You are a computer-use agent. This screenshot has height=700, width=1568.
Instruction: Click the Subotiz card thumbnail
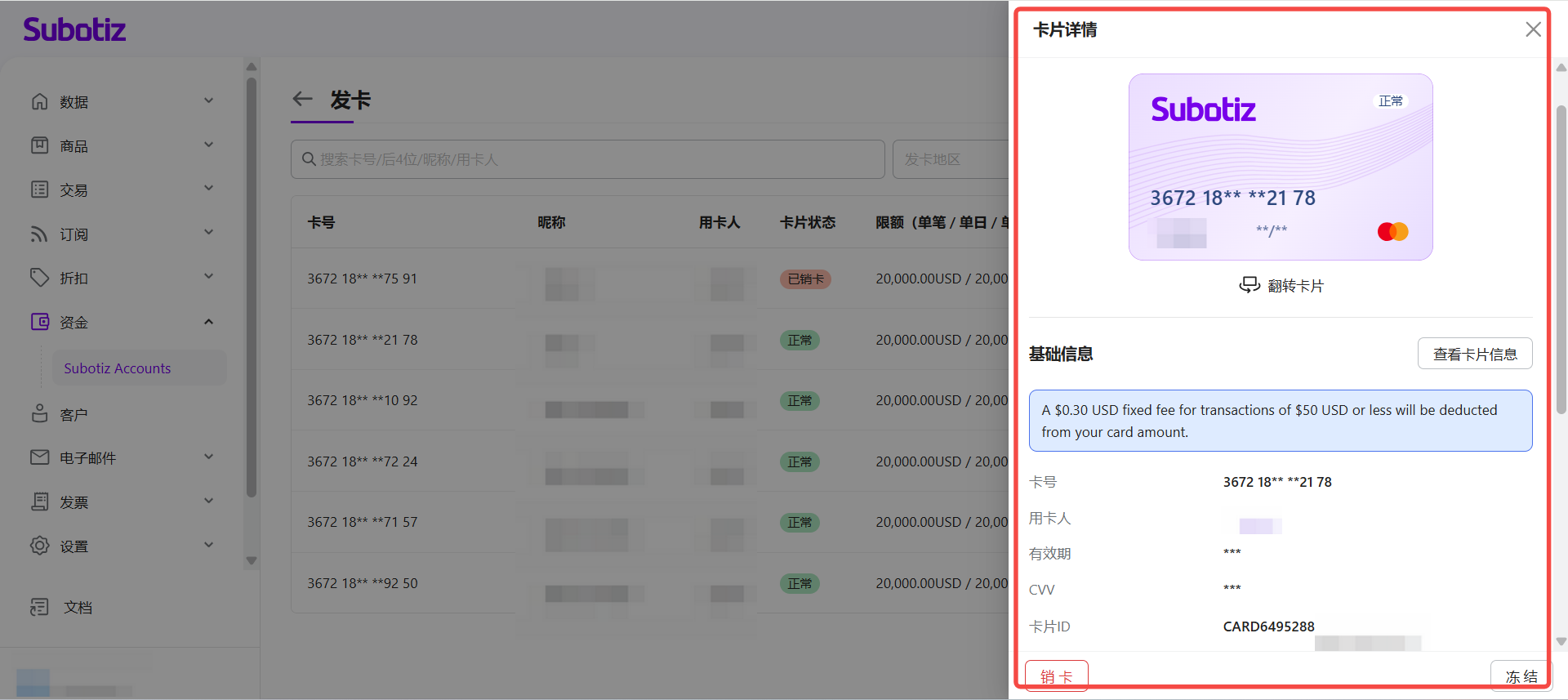(1281, 167)
